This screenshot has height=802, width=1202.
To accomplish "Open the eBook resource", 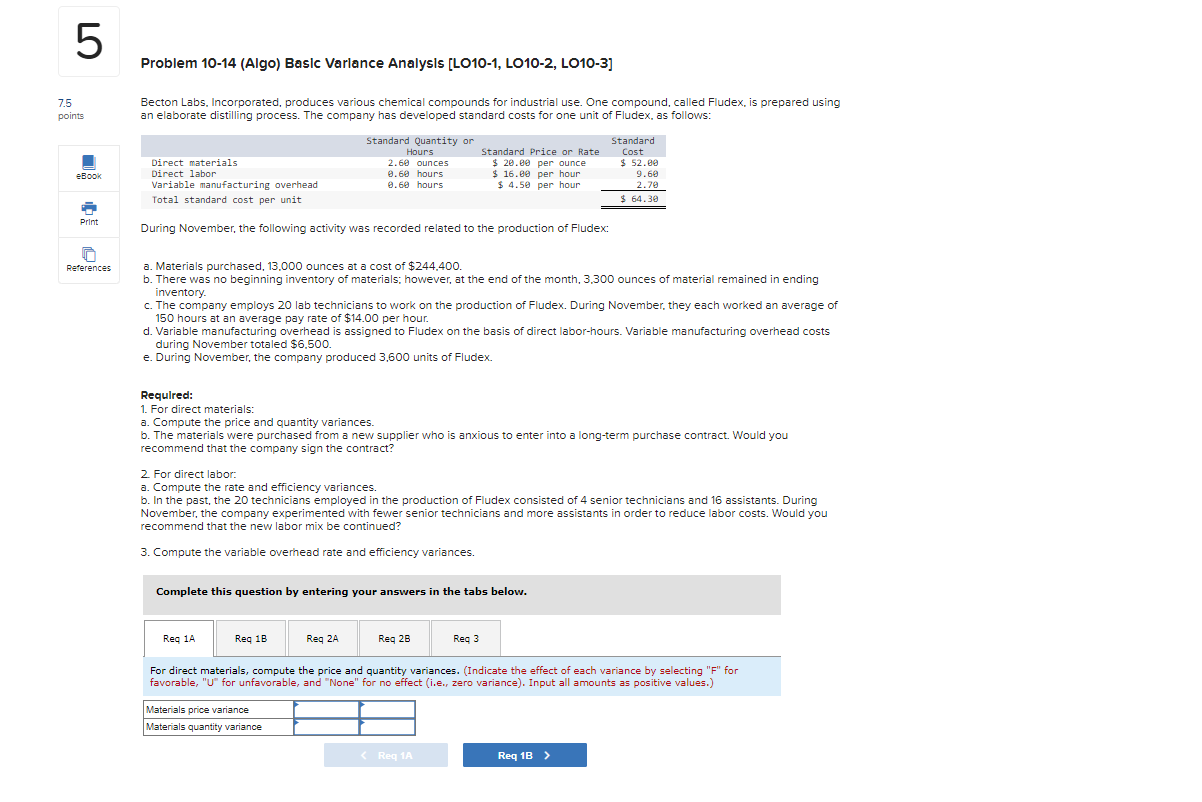I will point(88,168).
